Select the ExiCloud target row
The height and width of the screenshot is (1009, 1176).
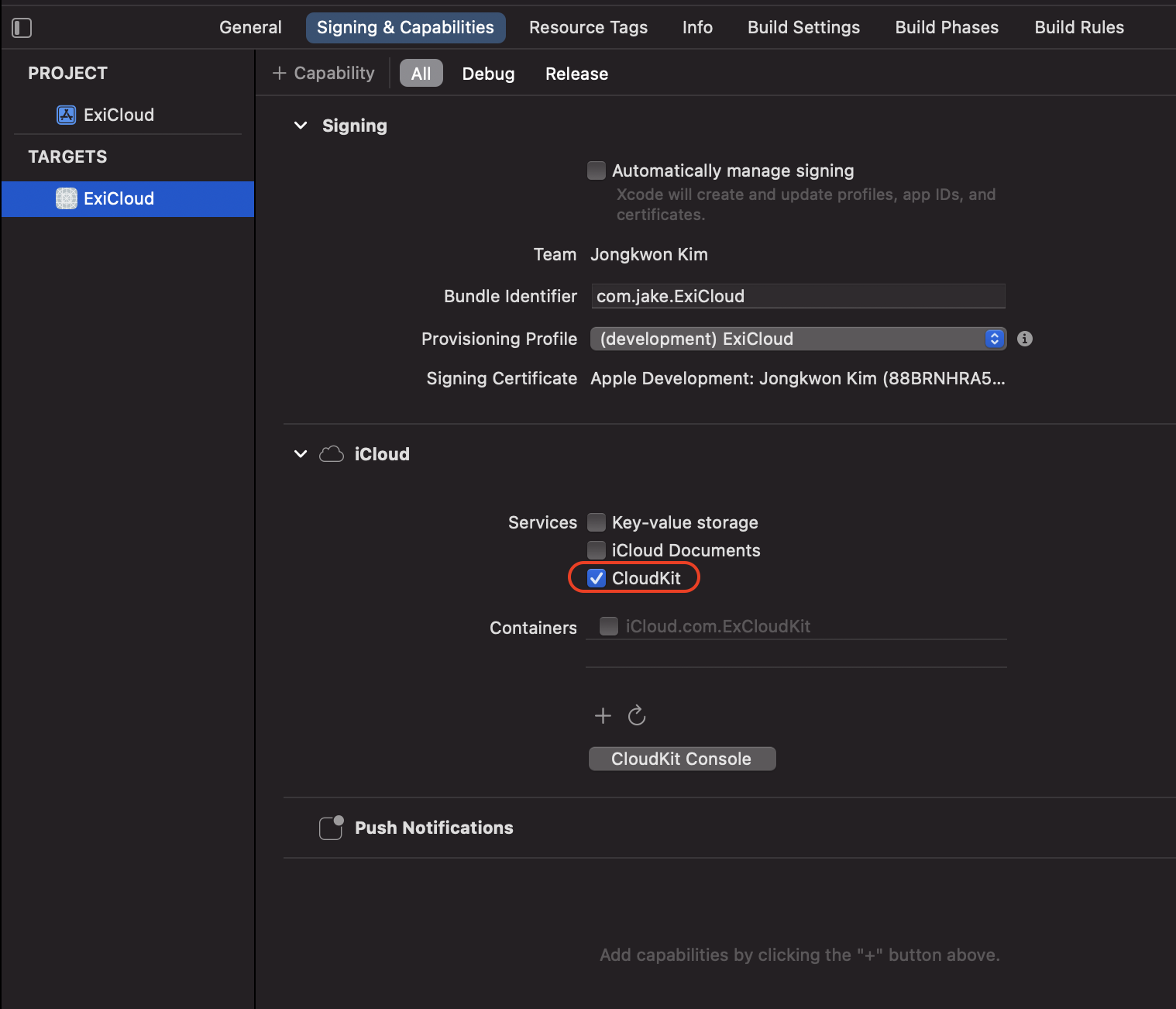128,198
